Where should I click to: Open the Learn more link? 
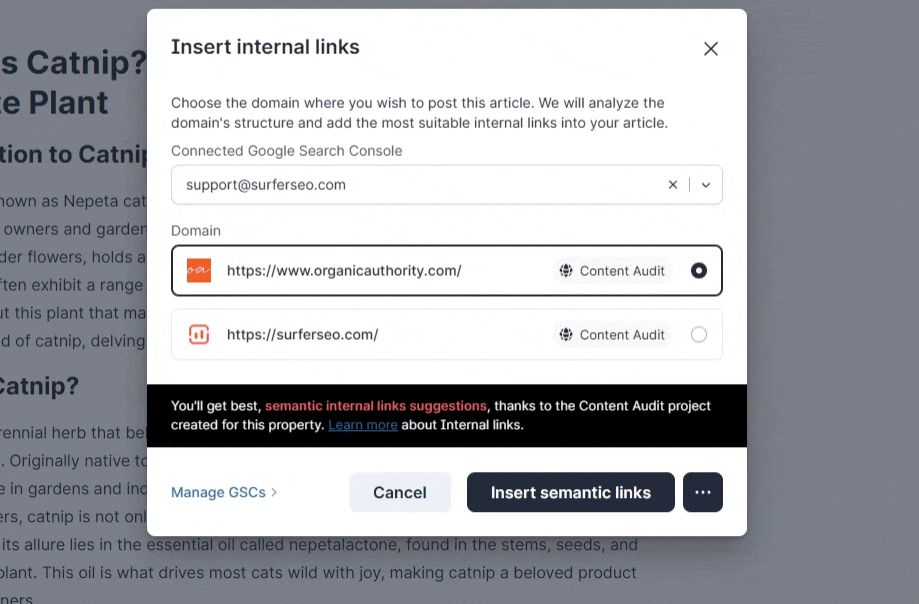(x=362, y=425)
